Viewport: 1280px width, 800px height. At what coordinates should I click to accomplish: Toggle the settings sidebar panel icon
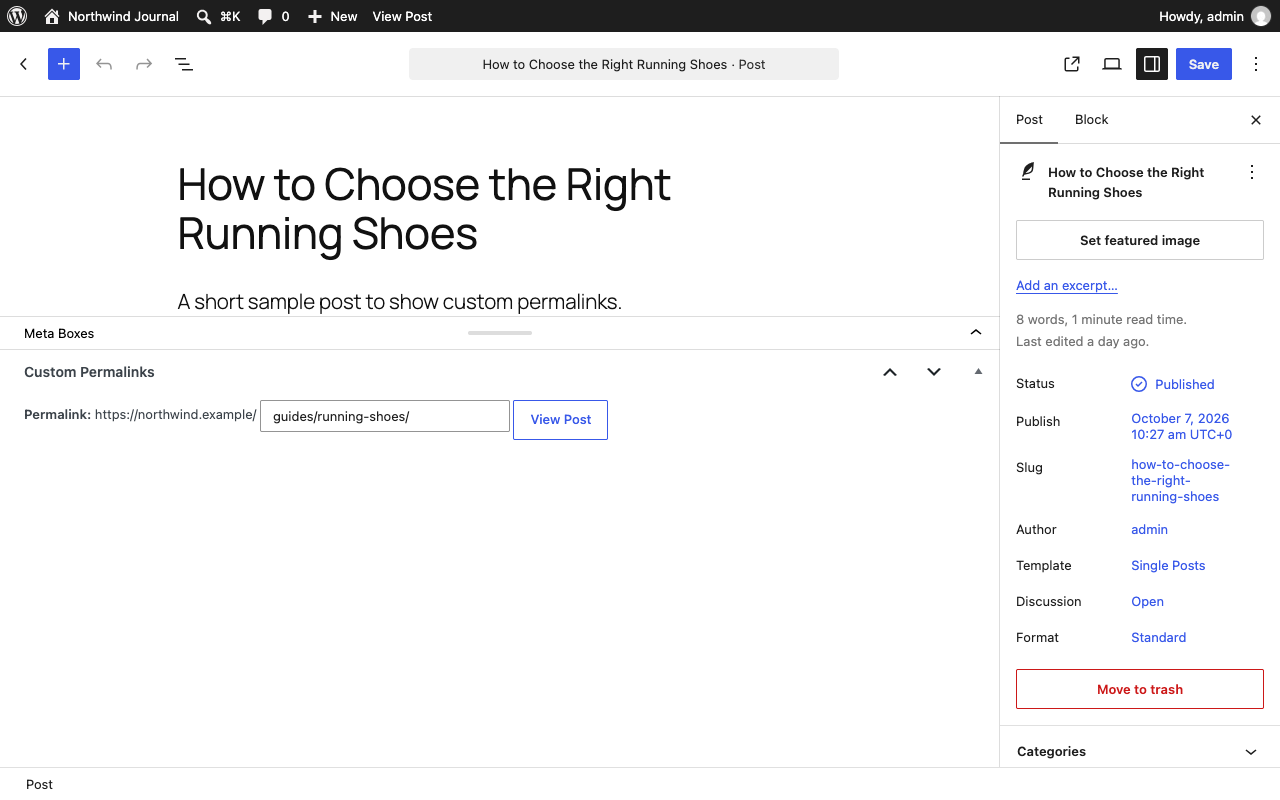tap(1152, 64)
